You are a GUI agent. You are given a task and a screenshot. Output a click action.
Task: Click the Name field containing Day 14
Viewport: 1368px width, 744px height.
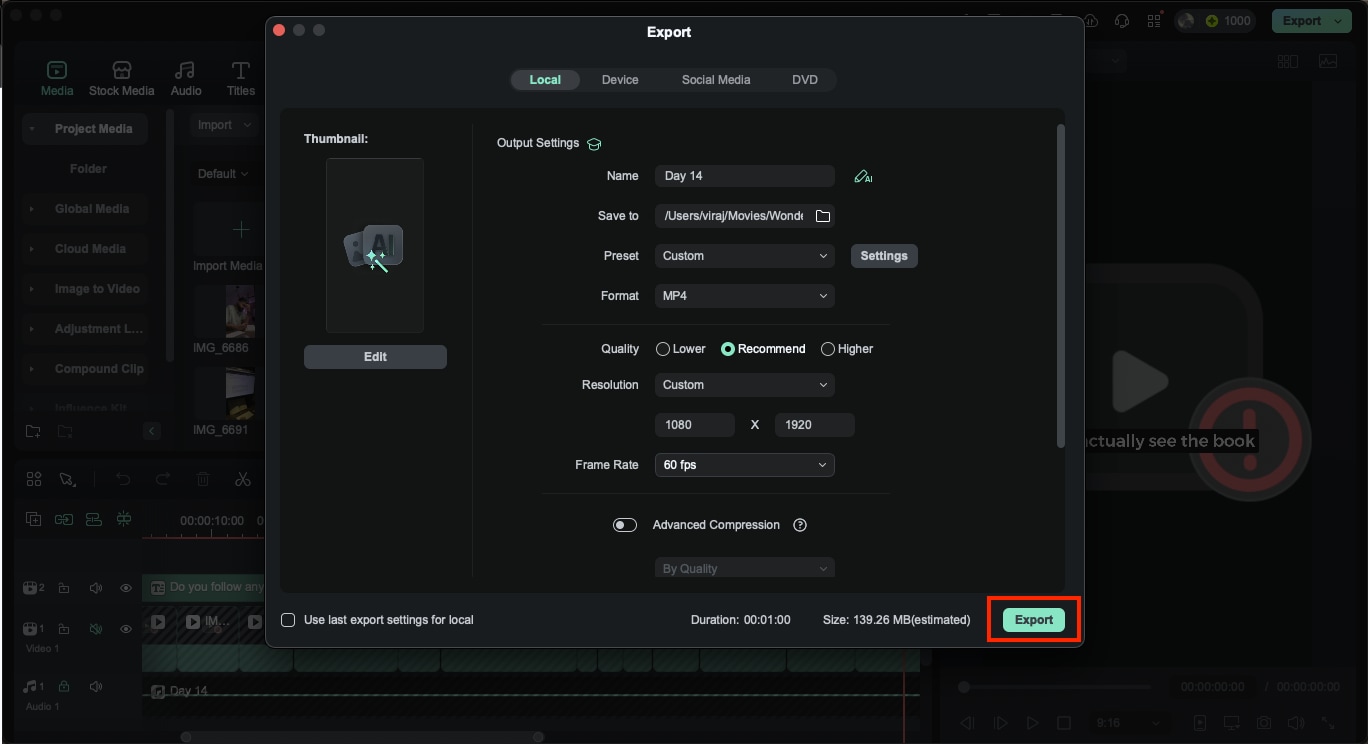(745, 176)
